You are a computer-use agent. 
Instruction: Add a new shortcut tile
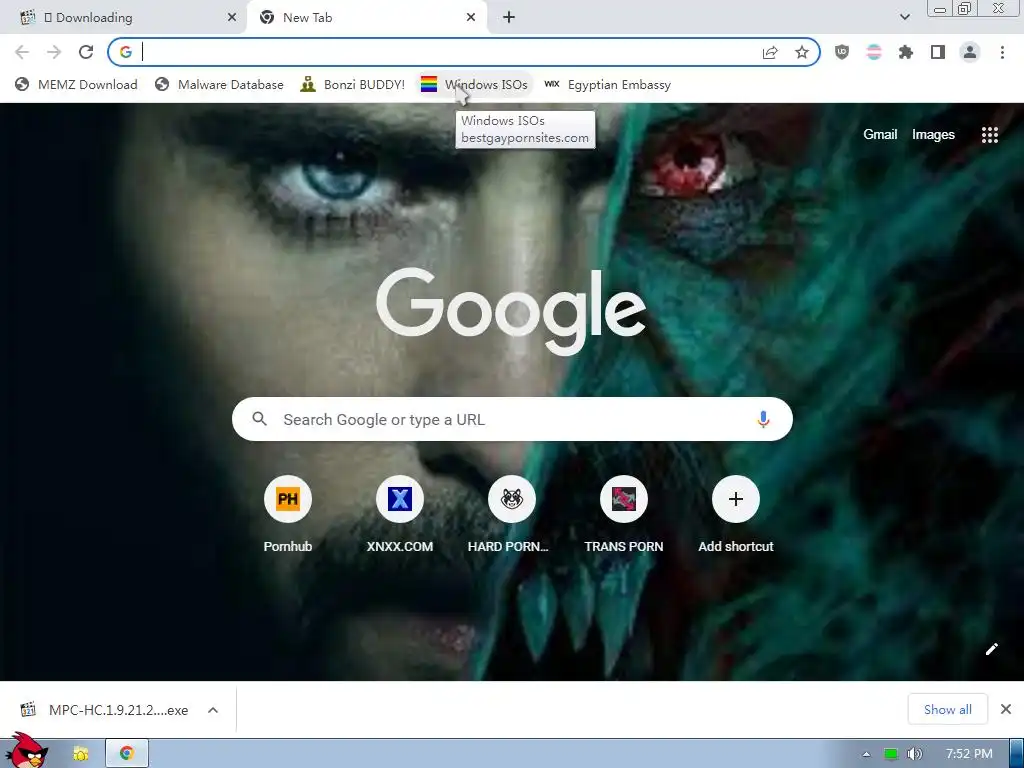(736, 500)
